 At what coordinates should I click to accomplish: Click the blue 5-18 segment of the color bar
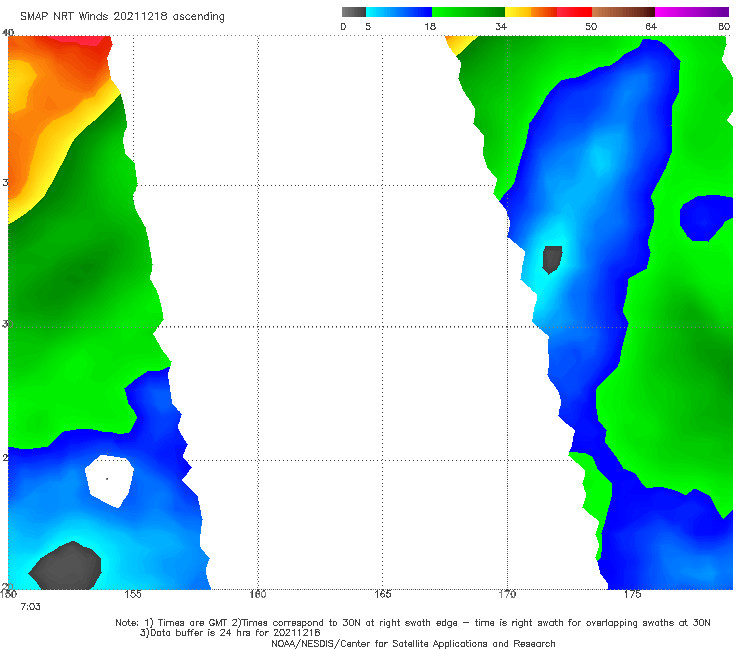pyautogui.click(x=399, y=12)
